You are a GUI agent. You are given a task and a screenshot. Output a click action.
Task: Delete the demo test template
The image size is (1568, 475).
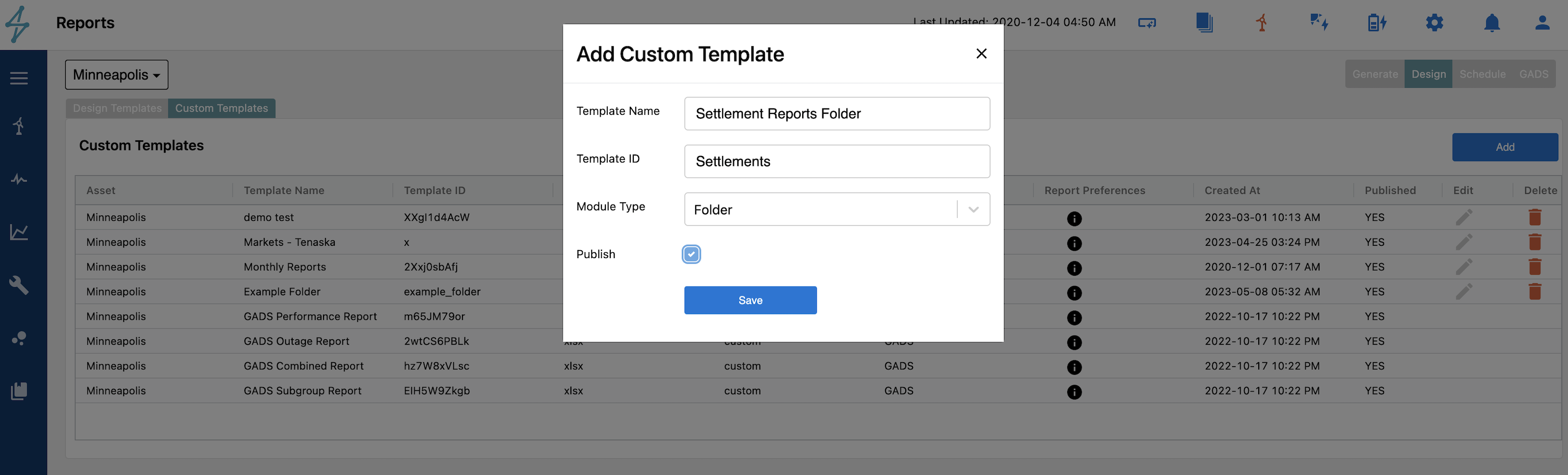(x=1535, y=217)
